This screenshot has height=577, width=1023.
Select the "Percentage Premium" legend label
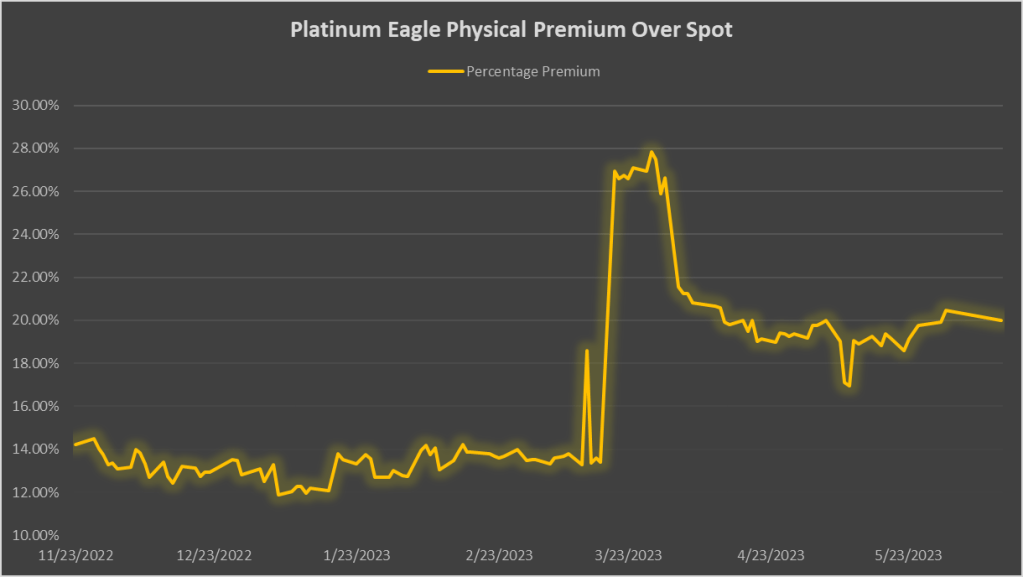[x=533, y=71]
